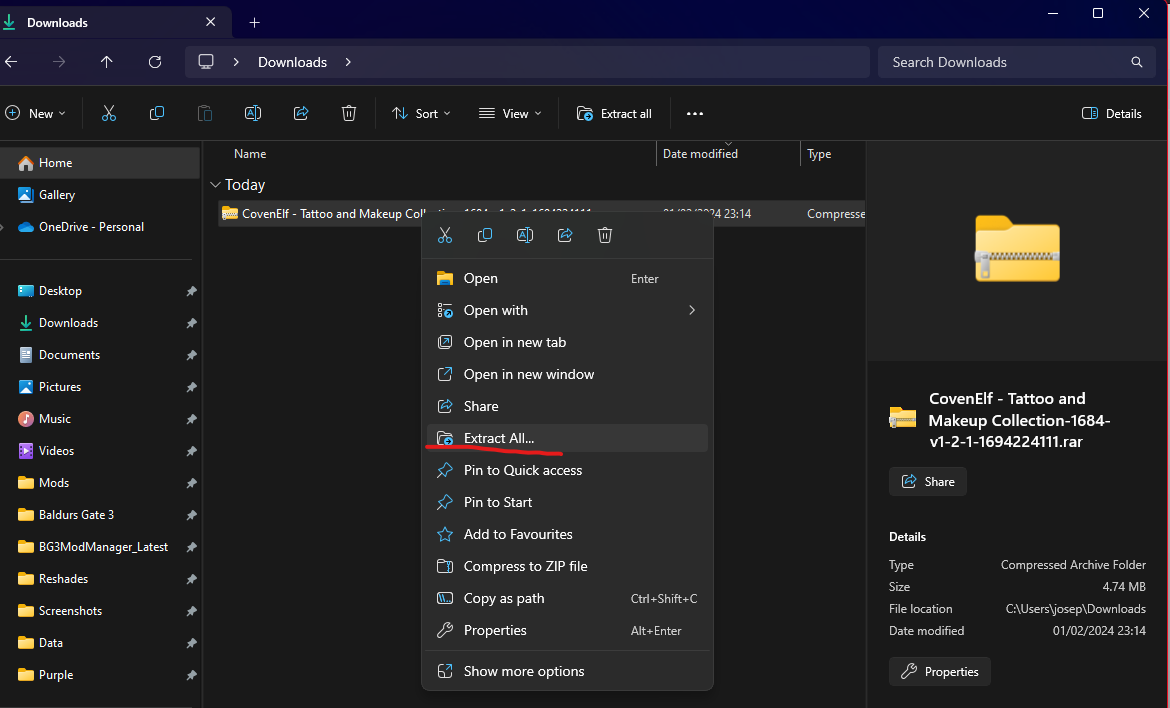Select the Cut icon in the toolbar
The image size is (1170, 708).
tap(109, 113)
